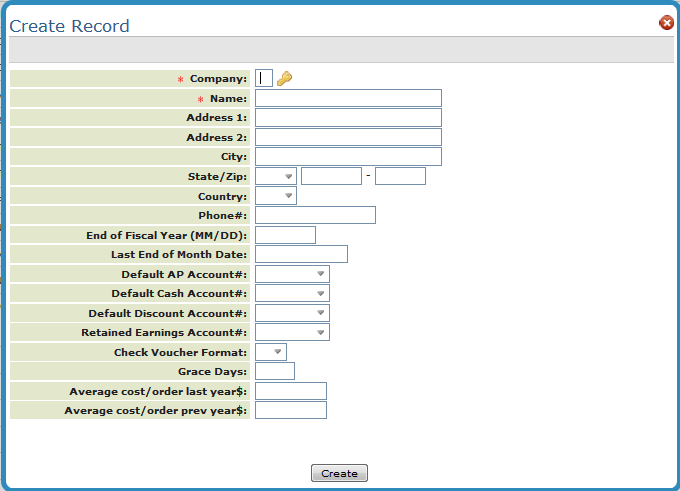Select the Address 1 field
The image size is (680, 491).
(x=348, y=118)
